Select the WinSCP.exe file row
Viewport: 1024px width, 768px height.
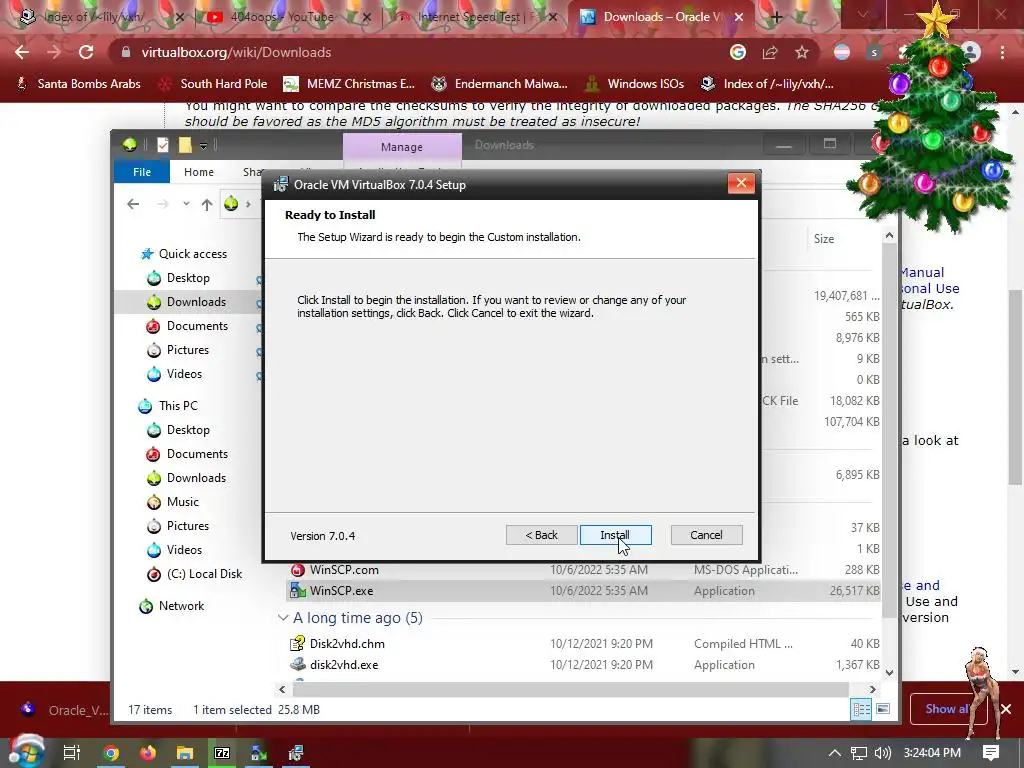(x=583, y=591)
